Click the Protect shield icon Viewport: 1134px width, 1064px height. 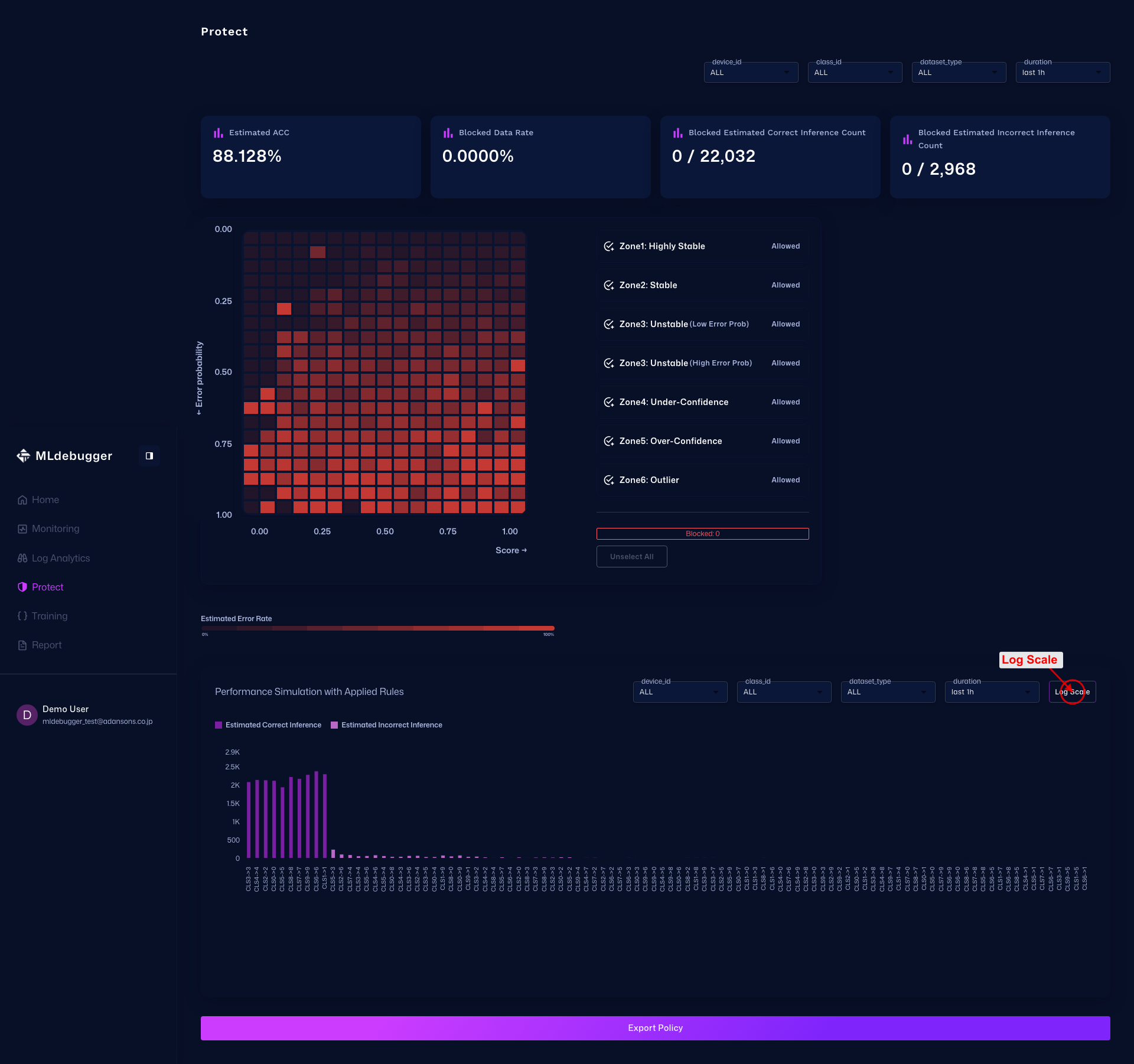click(22, 587)
